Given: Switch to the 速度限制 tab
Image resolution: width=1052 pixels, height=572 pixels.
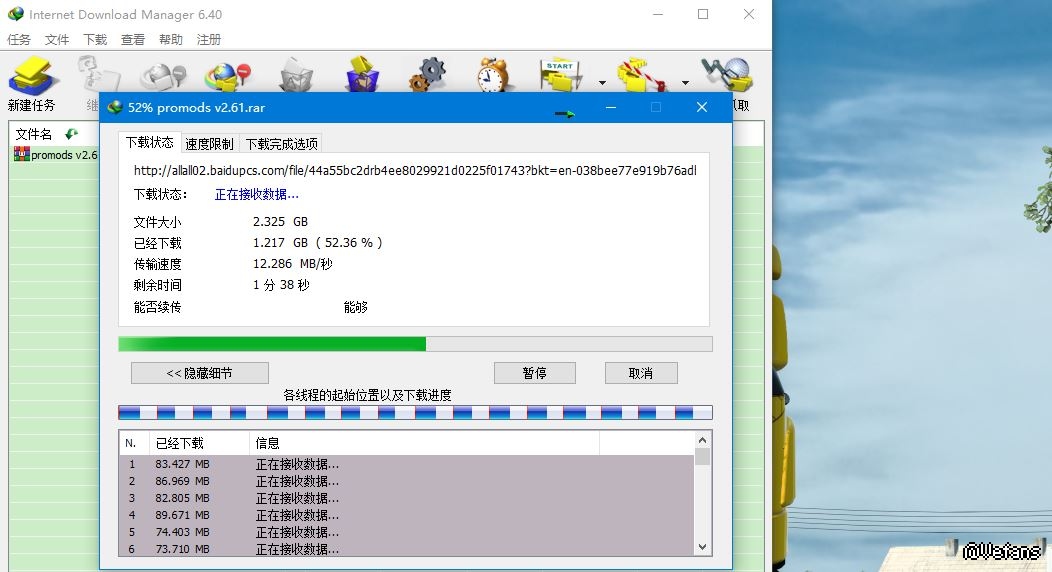Looking at the screenshot, I should (x=209, y=144).
